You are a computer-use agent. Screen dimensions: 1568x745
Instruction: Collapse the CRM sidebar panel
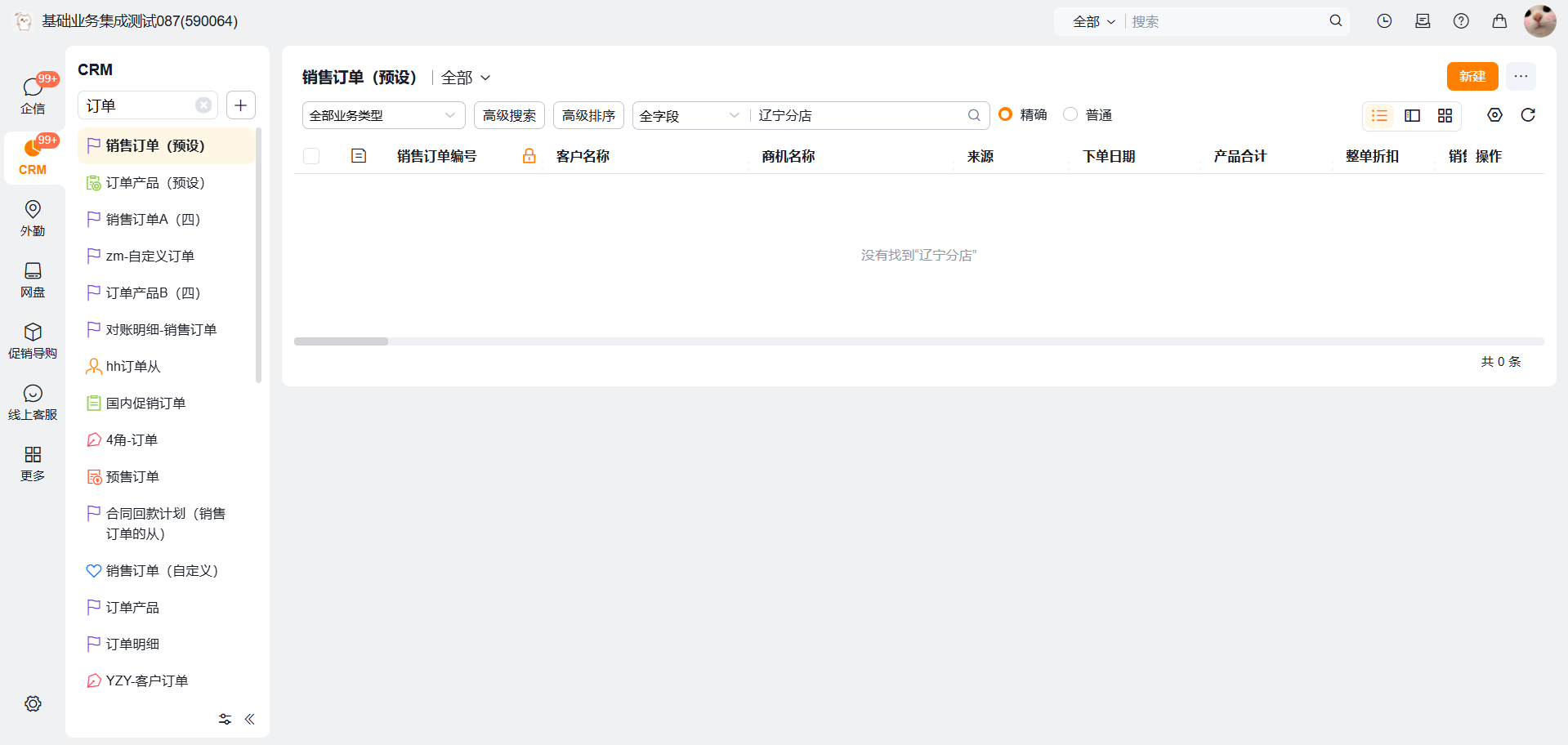click(249, 719)
